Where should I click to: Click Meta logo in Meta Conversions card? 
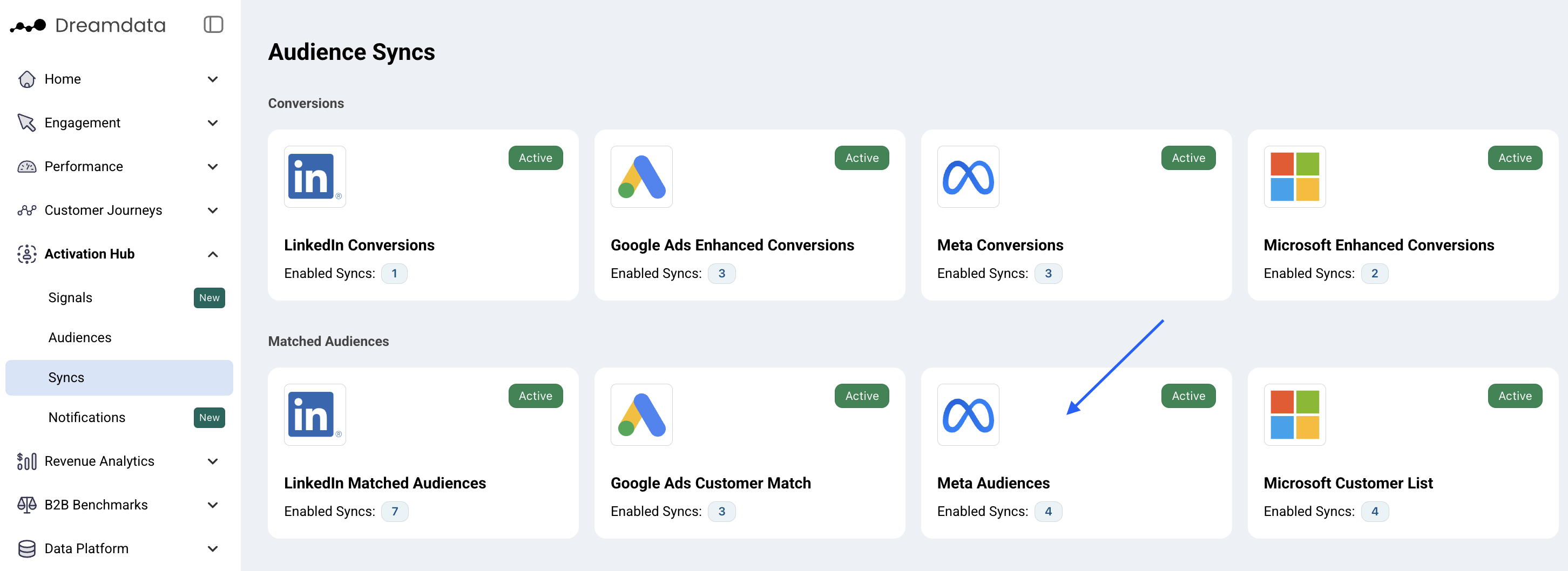point(968,176)
